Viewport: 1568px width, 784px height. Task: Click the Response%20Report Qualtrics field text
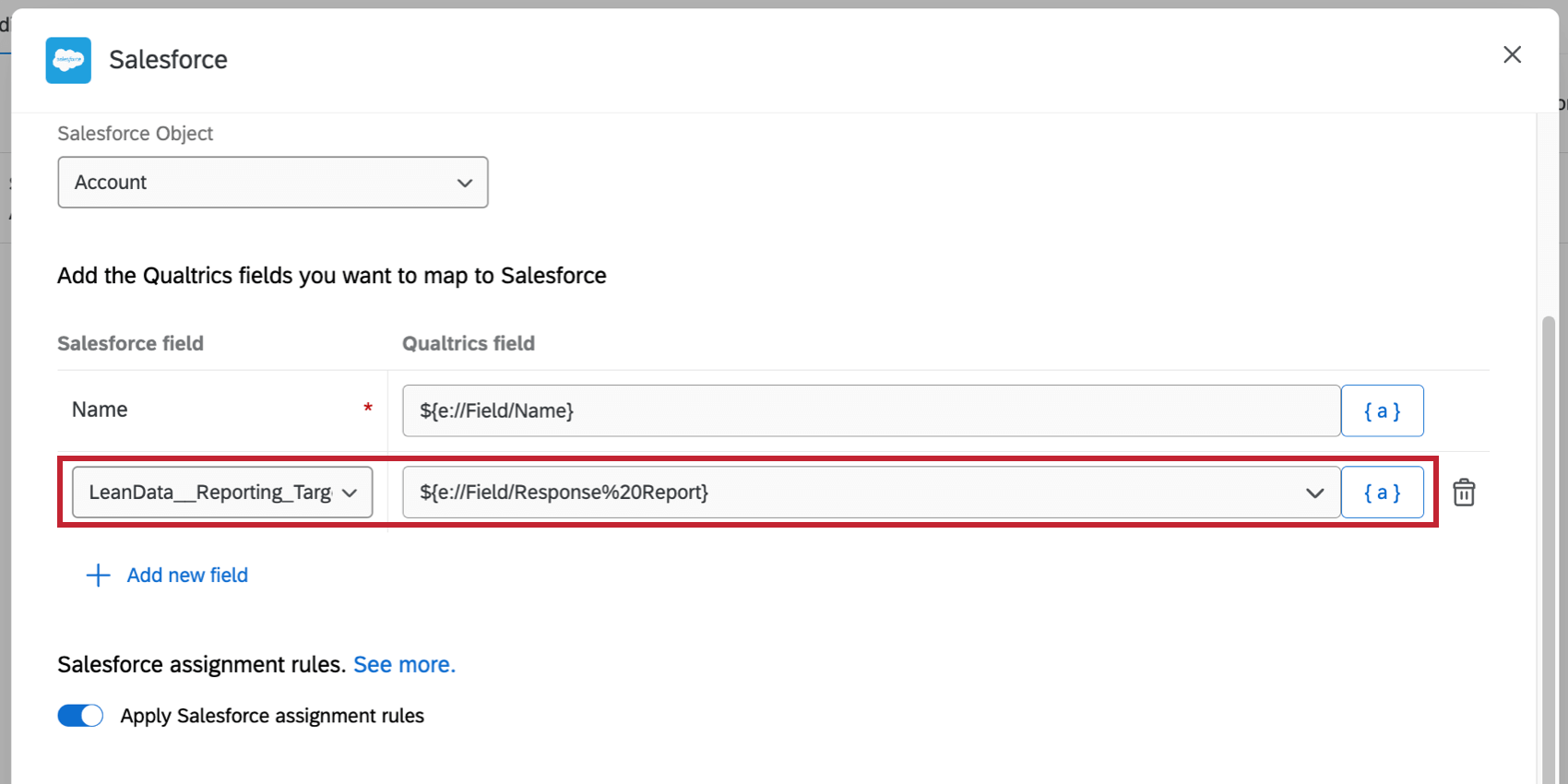(x=564, y=493)
